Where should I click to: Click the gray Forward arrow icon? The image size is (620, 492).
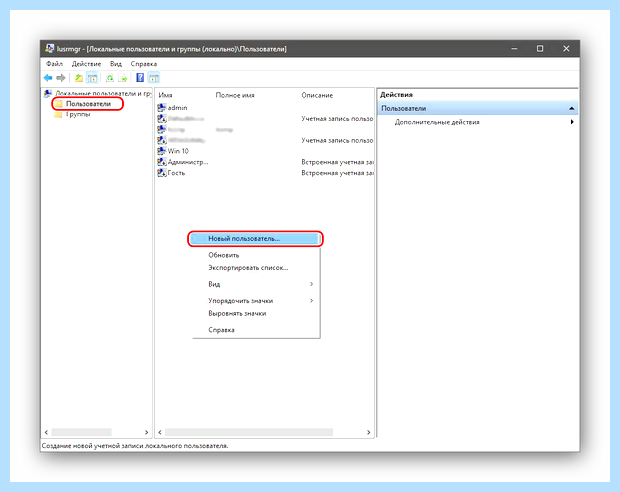[x=60, y=78]
